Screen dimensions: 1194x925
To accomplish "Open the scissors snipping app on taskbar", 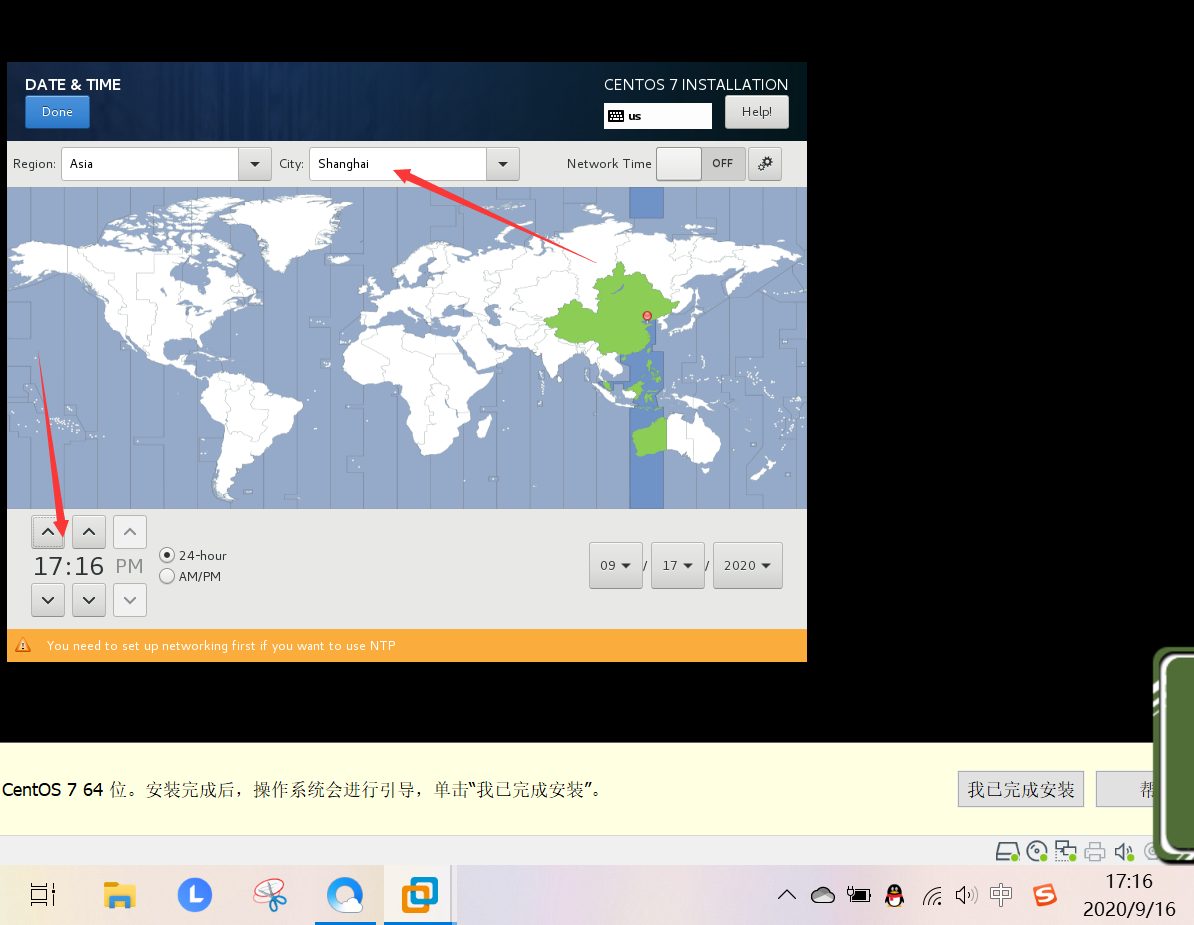I will point(270,895).
